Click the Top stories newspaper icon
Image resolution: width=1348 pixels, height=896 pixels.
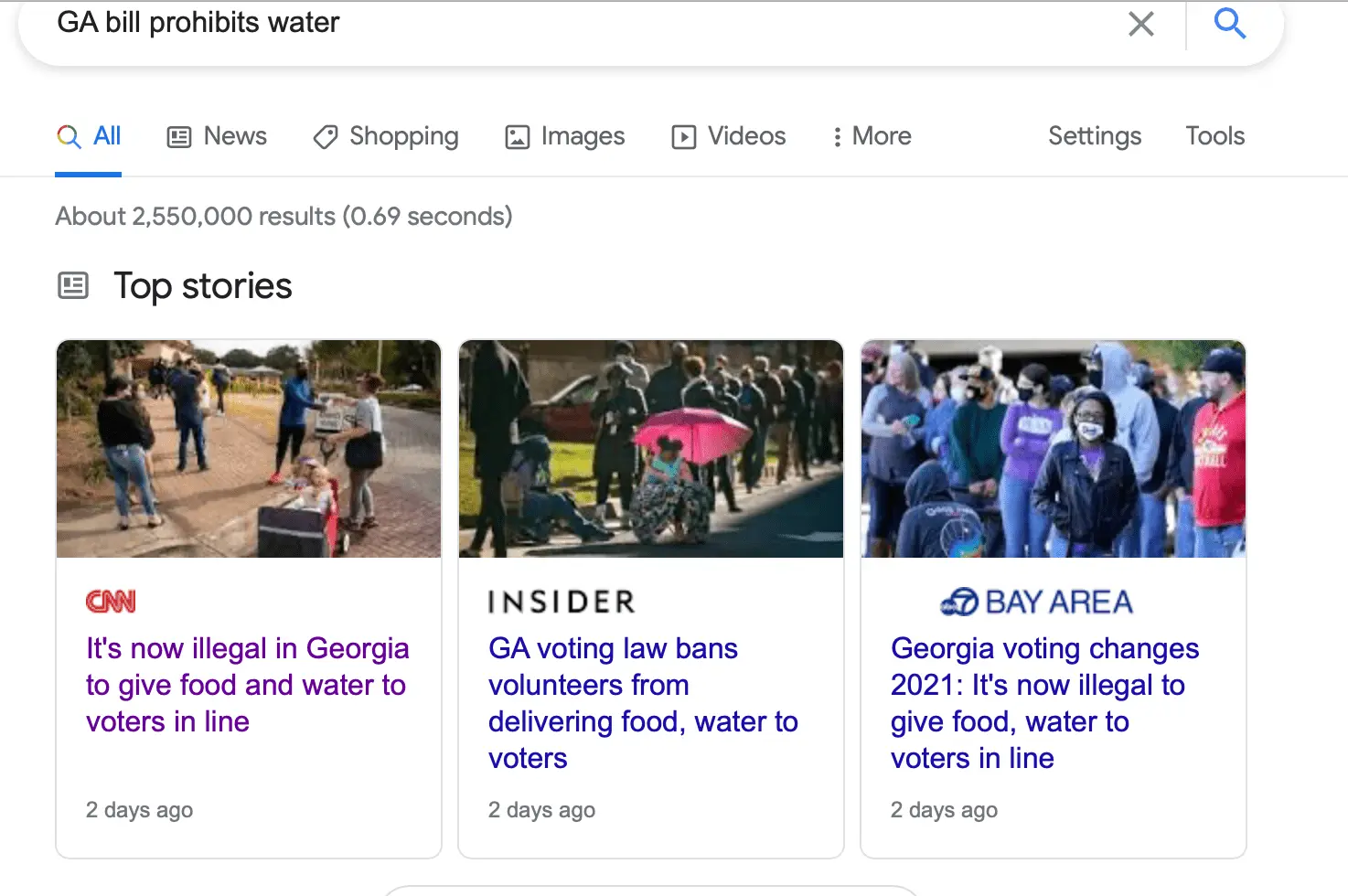tap(73, 286)
